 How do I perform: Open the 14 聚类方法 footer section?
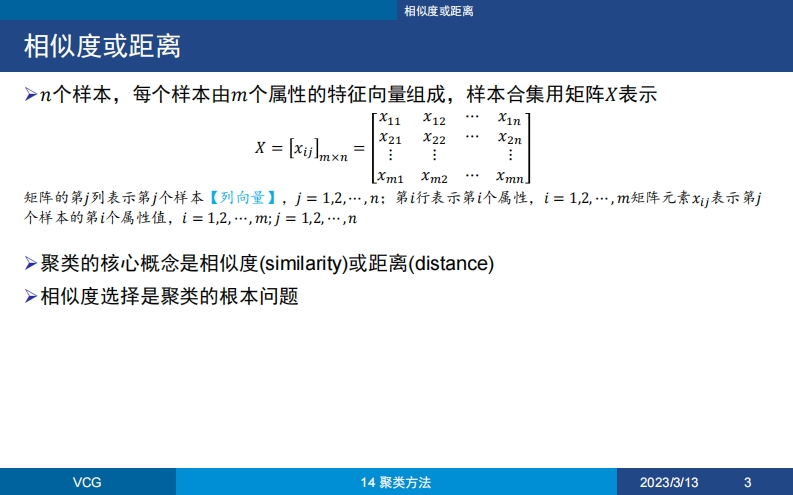click(x=396, y=482)
